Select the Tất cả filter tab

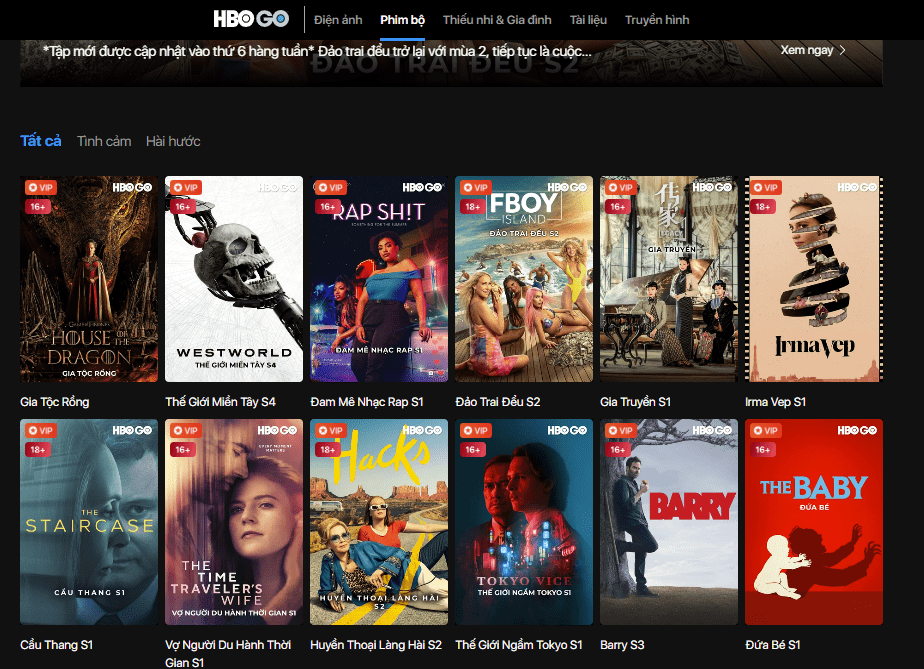click(40, 141)
